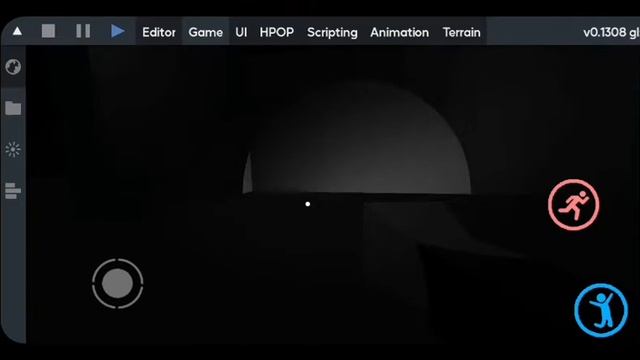Open the world globe panel in sidebar
Viewport: 640px width, 360px height.
tap(13, 67)
